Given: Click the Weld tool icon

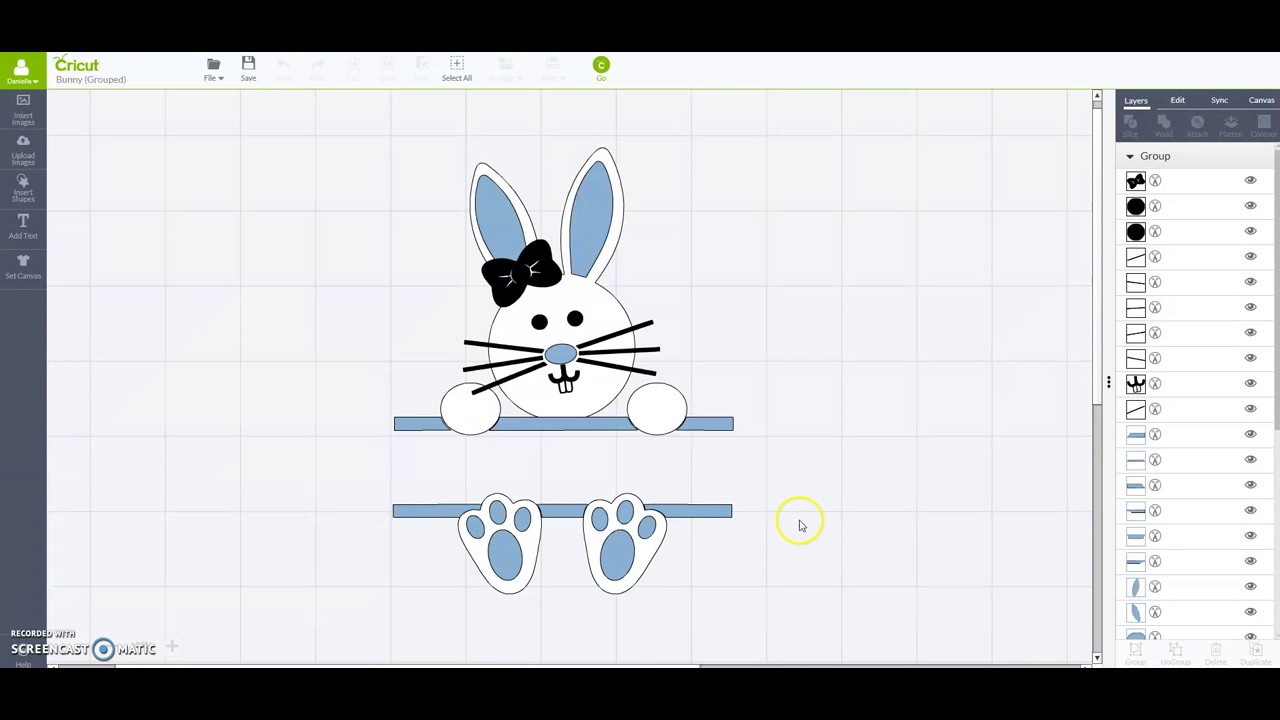Looking at the screenshot, I should 1164,125.
